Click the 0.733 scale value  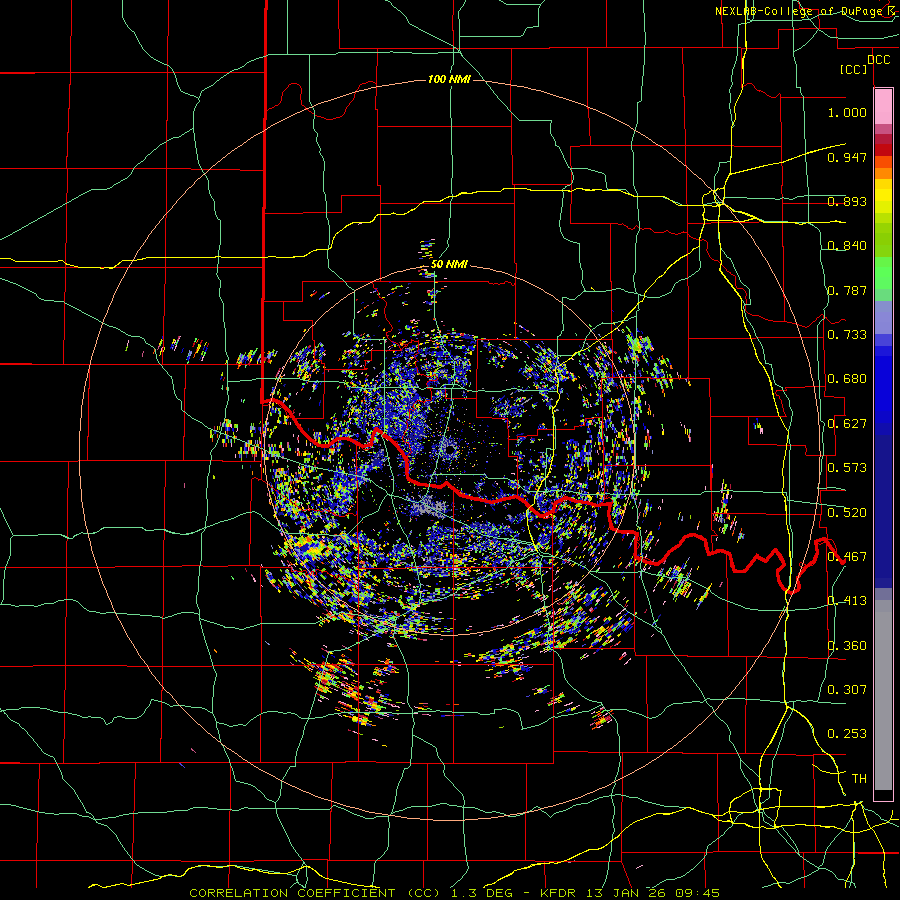pyautogui.click(x=847, y=335)
